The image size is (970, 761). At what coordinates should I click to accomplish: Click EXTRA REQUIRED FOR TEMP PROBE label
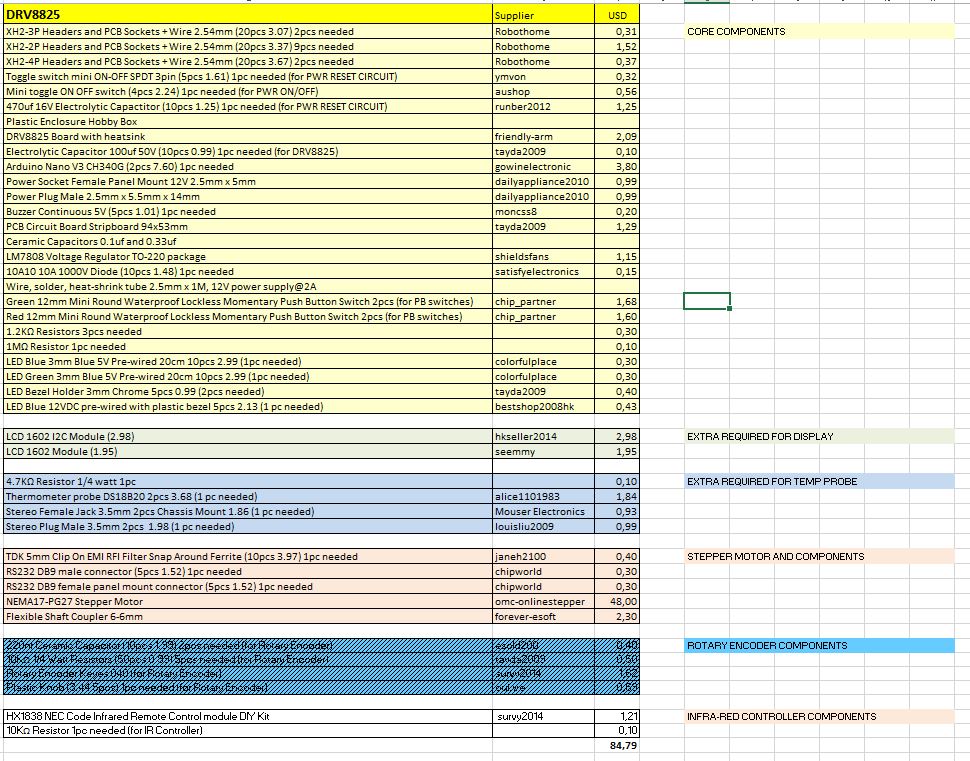(x=819, y=481)
